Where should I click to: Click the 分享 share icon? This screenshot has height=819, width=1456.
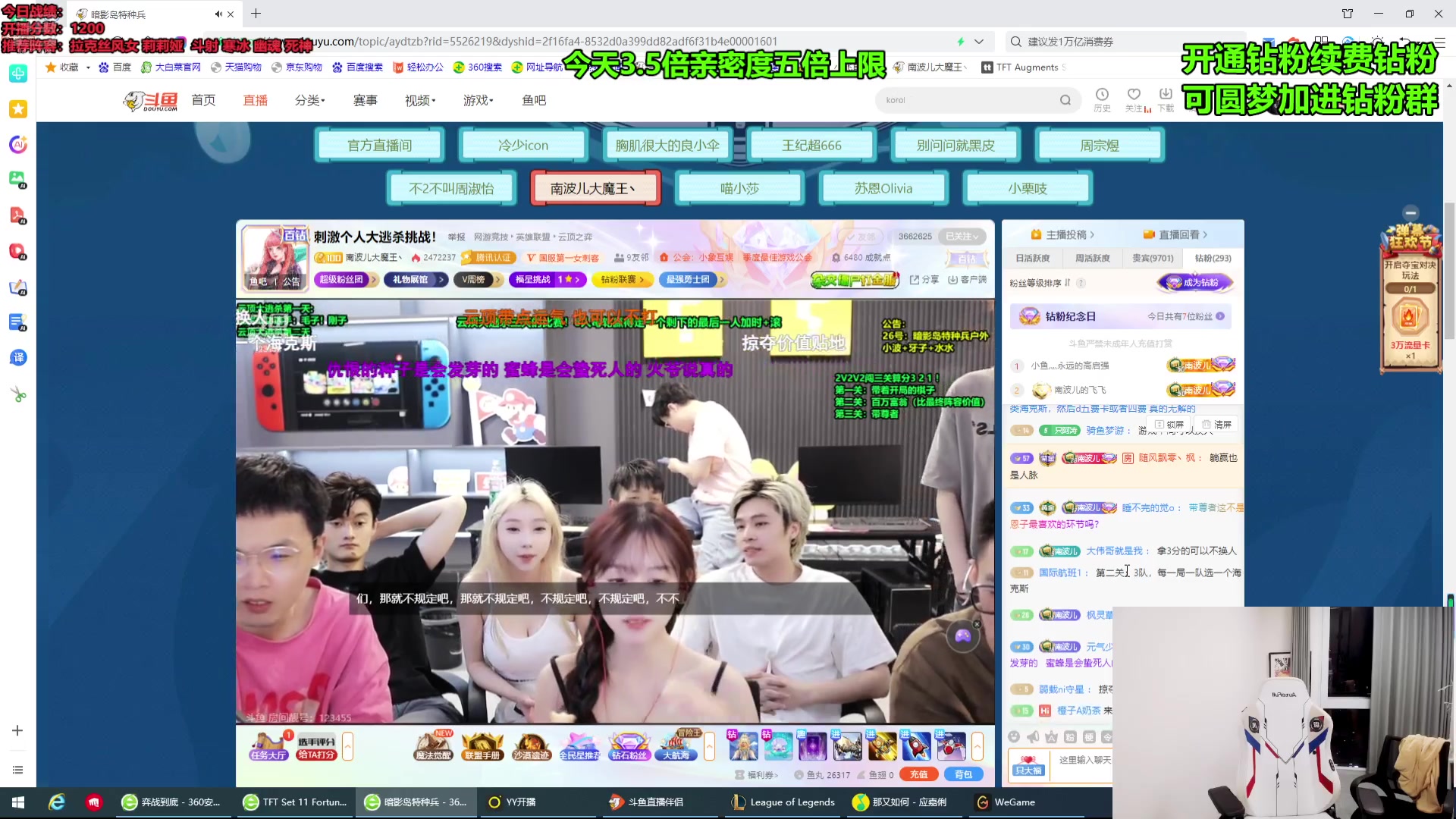point(924,280)
